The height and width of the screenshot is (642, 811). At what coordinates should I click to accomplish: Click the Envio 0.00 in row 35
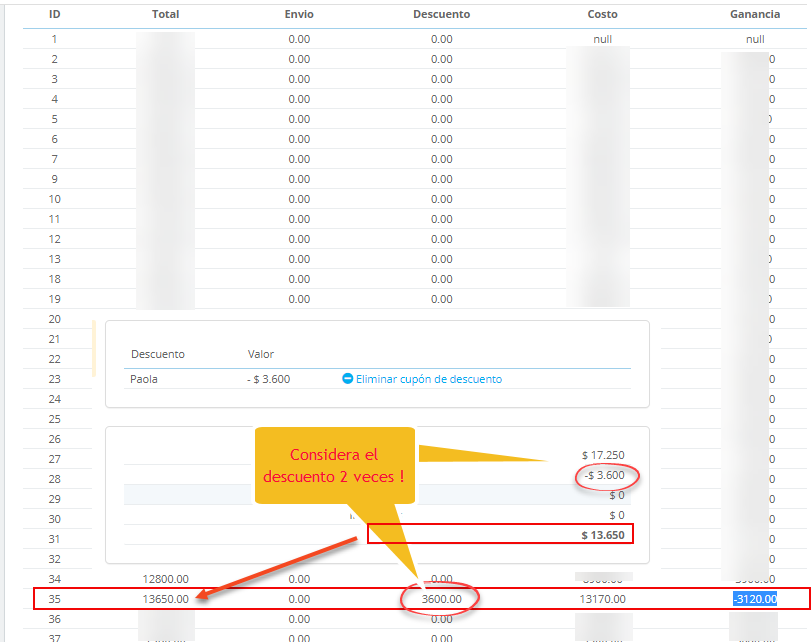tap(299, 599)
